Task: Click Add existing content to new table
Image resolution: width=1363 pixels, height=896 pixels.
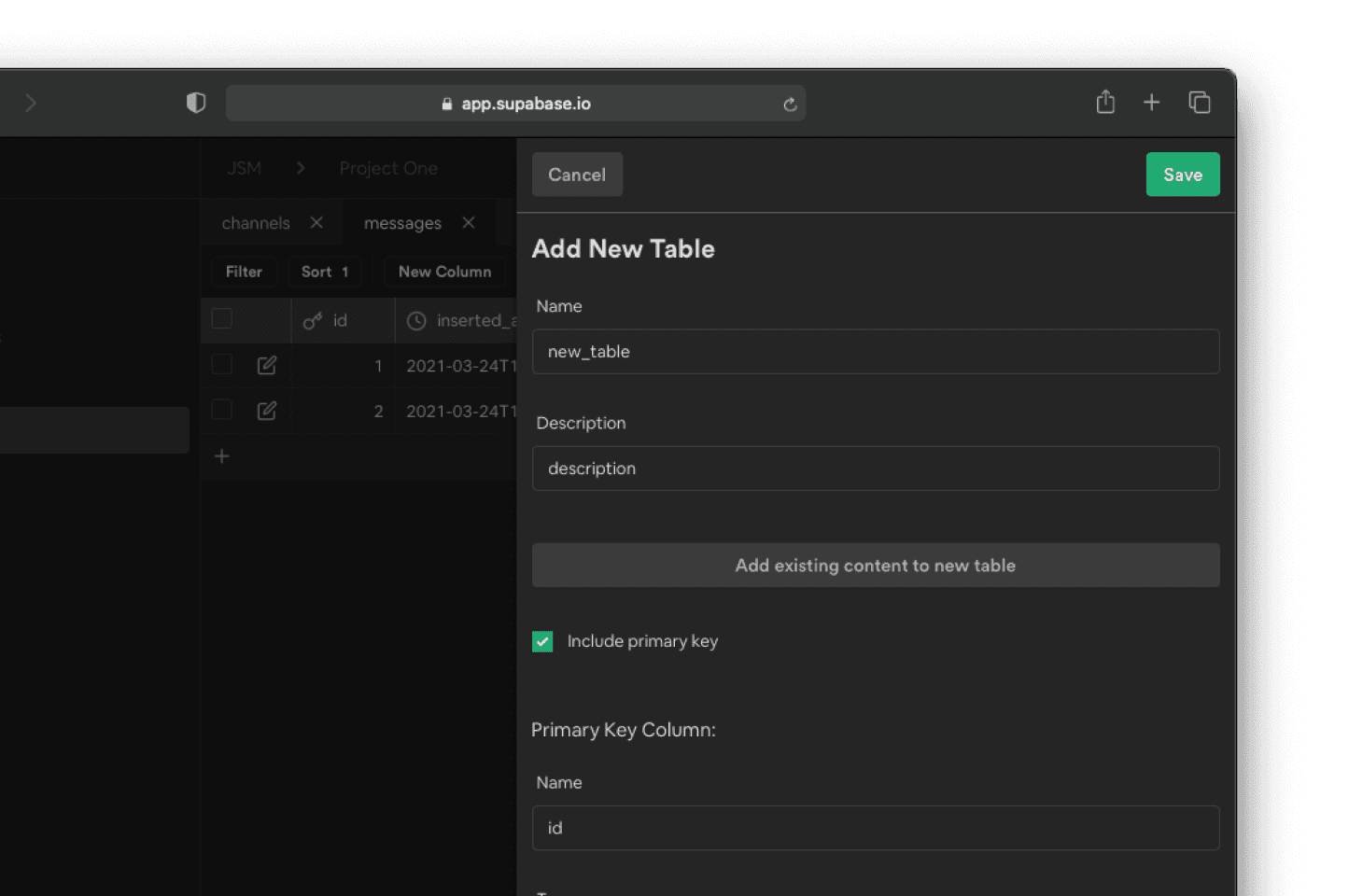Action: pyautogui.click(x=875, y=566)
